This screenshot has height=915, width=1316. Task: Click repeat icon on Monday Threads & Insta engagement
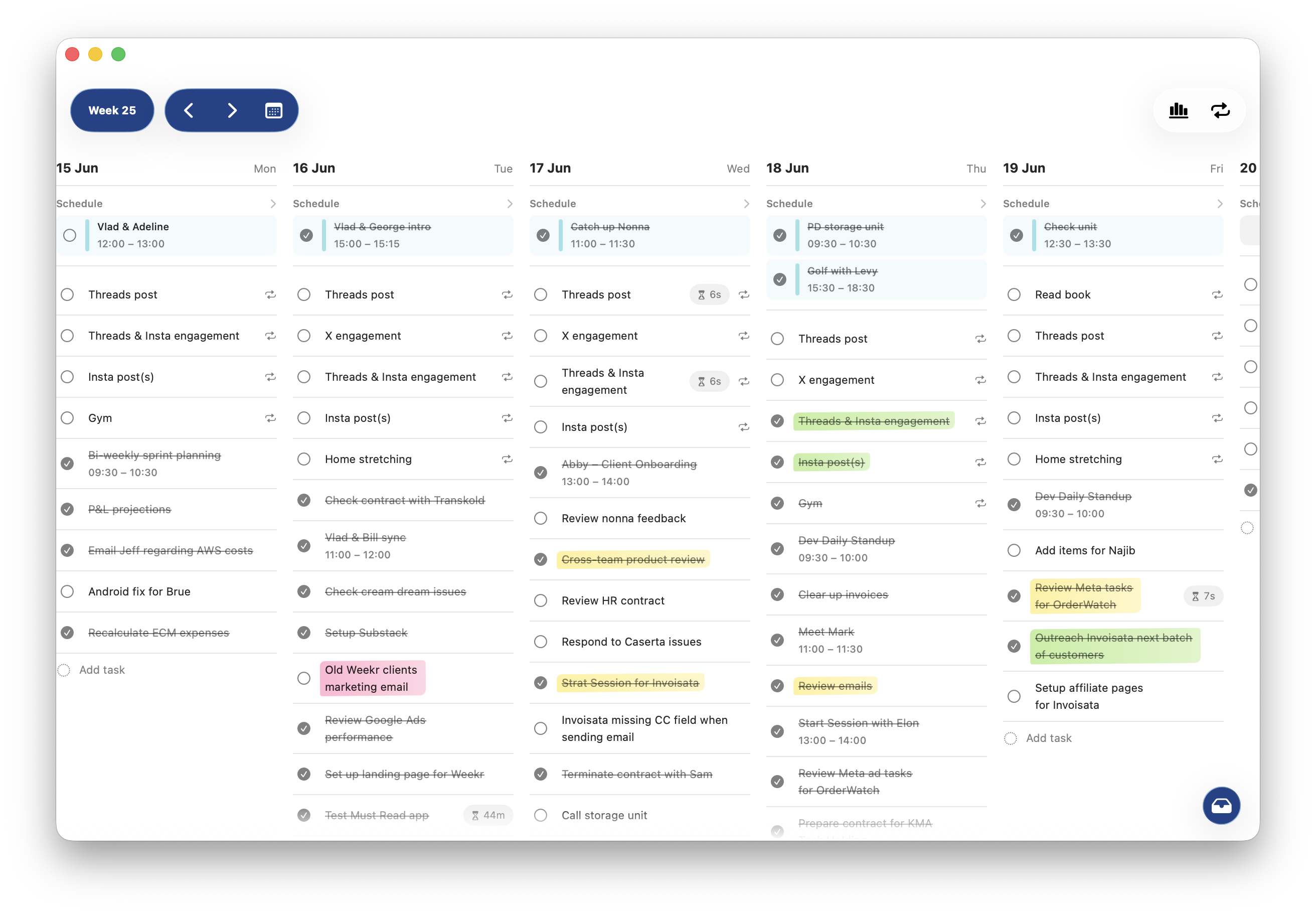point(270,336)
